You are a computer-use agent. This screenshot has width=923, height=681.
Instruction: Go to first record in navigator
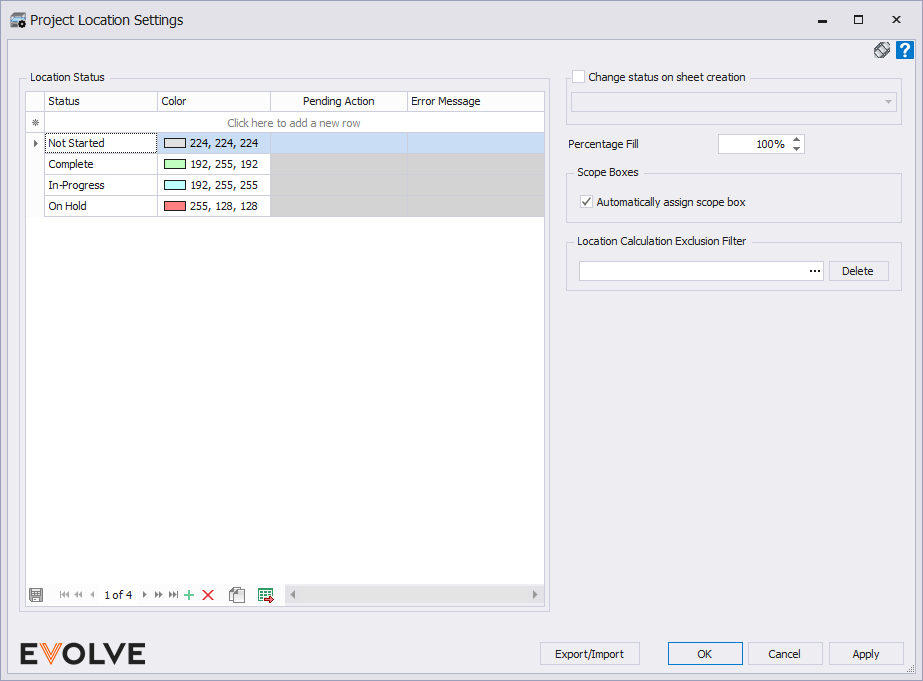[x=64, y=594]
